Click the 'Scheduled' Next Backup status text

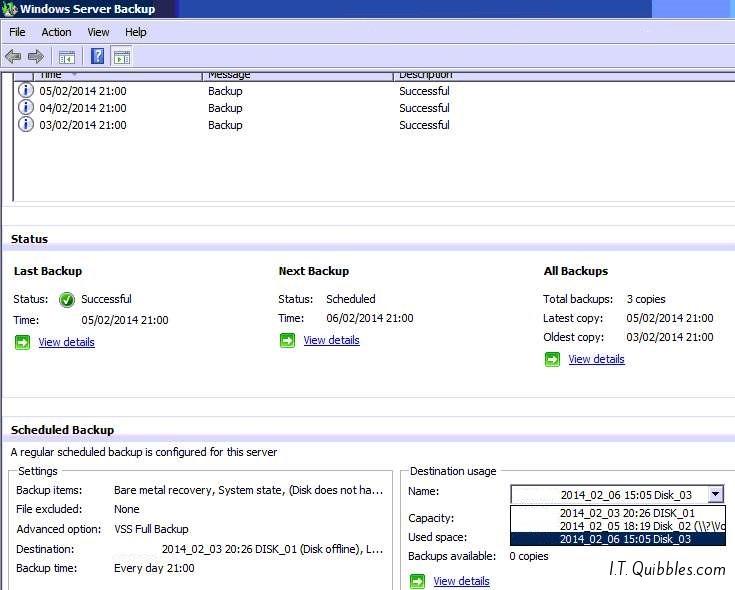(x=351, y=299)
